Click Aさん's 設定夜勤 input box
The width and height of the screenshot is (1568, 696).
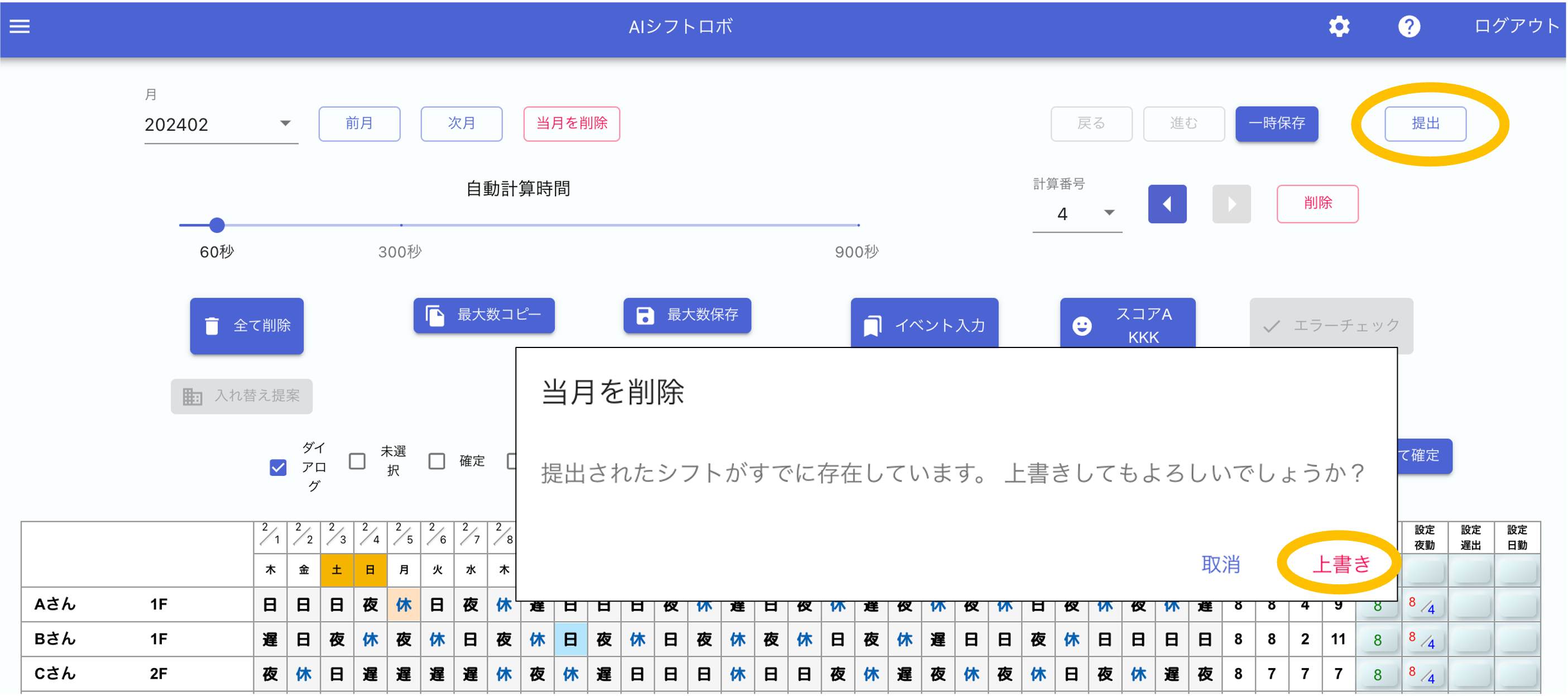point(1425,606)
